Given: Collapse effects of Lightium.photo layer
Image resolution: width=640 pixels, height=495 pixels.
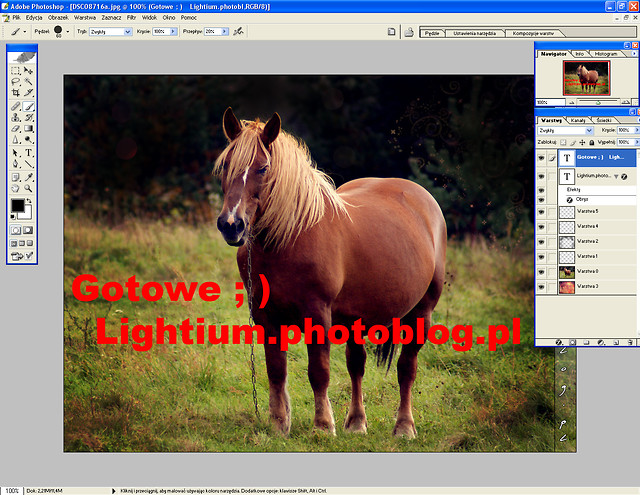Looking at the screenshot, I should point(616,176).
